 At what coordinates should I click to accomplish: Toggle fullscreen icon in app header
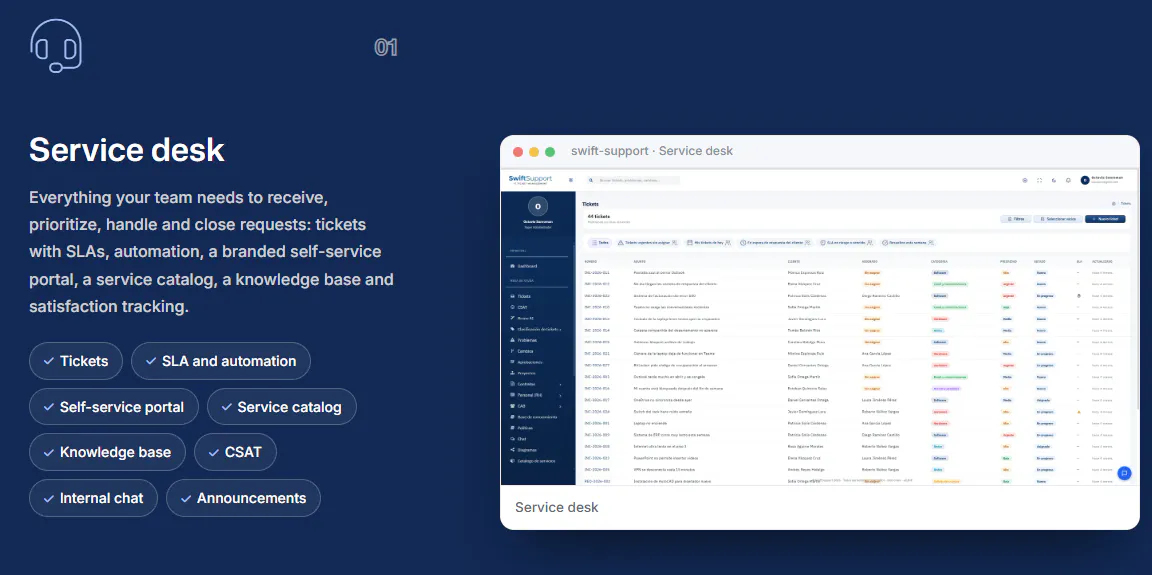1039,180
